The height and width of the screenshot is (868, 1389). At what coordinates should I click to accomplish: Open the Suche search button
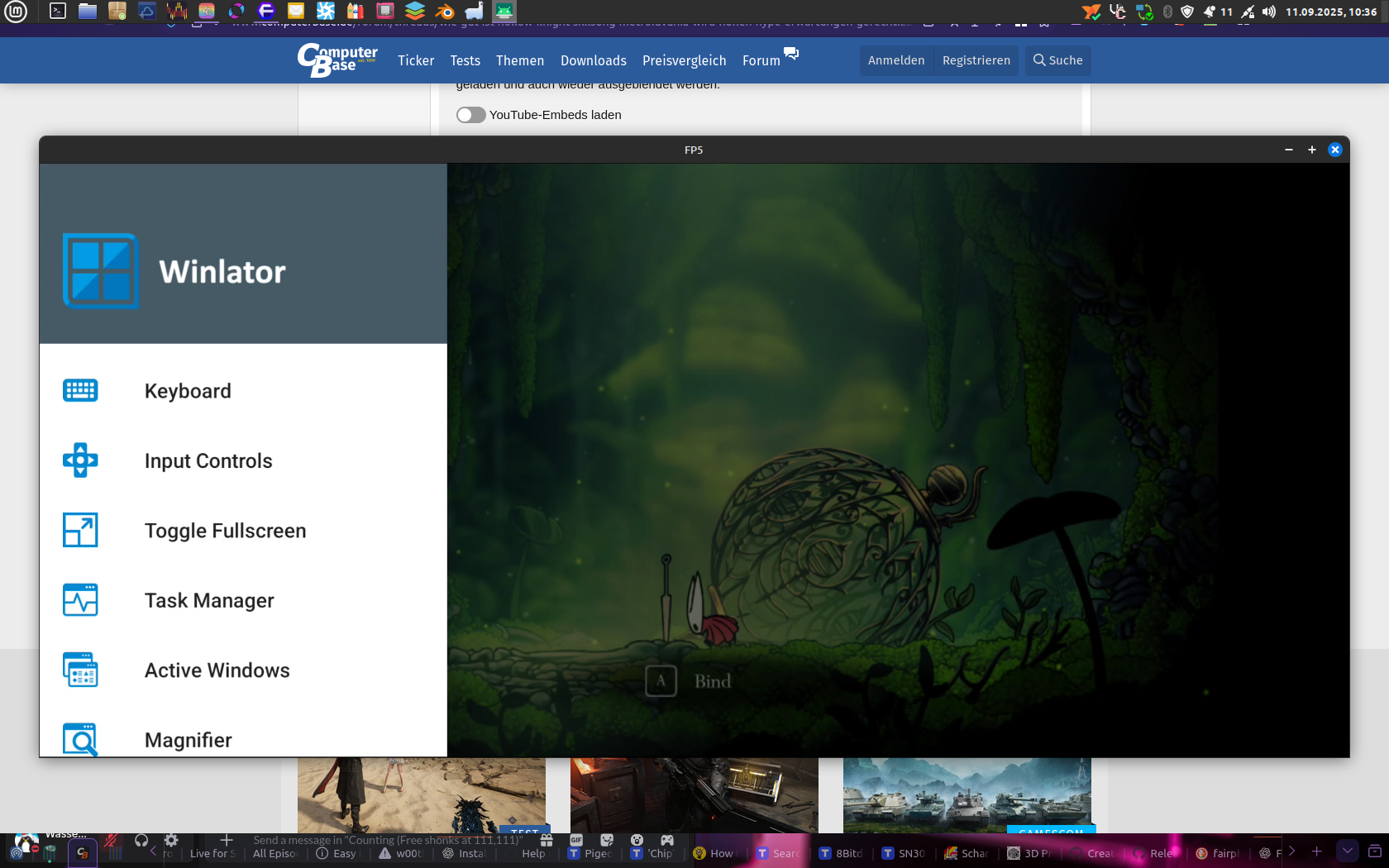click(x=1058, y=60)
